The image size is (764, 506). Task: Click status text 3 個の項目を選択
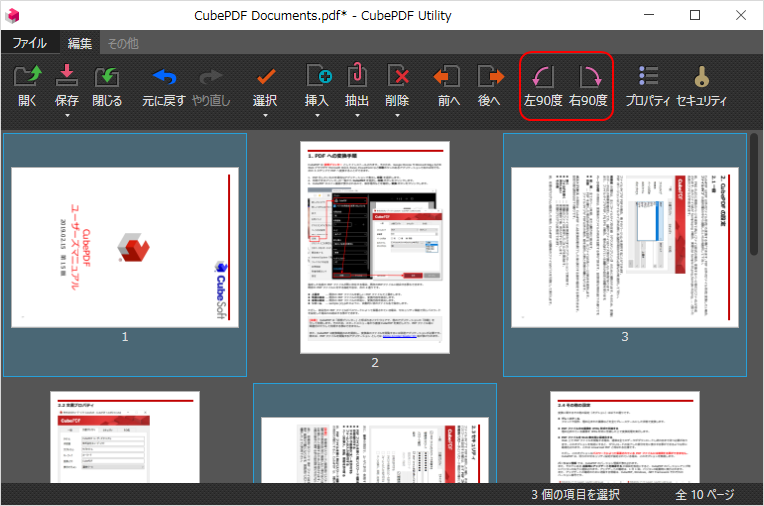575,494
